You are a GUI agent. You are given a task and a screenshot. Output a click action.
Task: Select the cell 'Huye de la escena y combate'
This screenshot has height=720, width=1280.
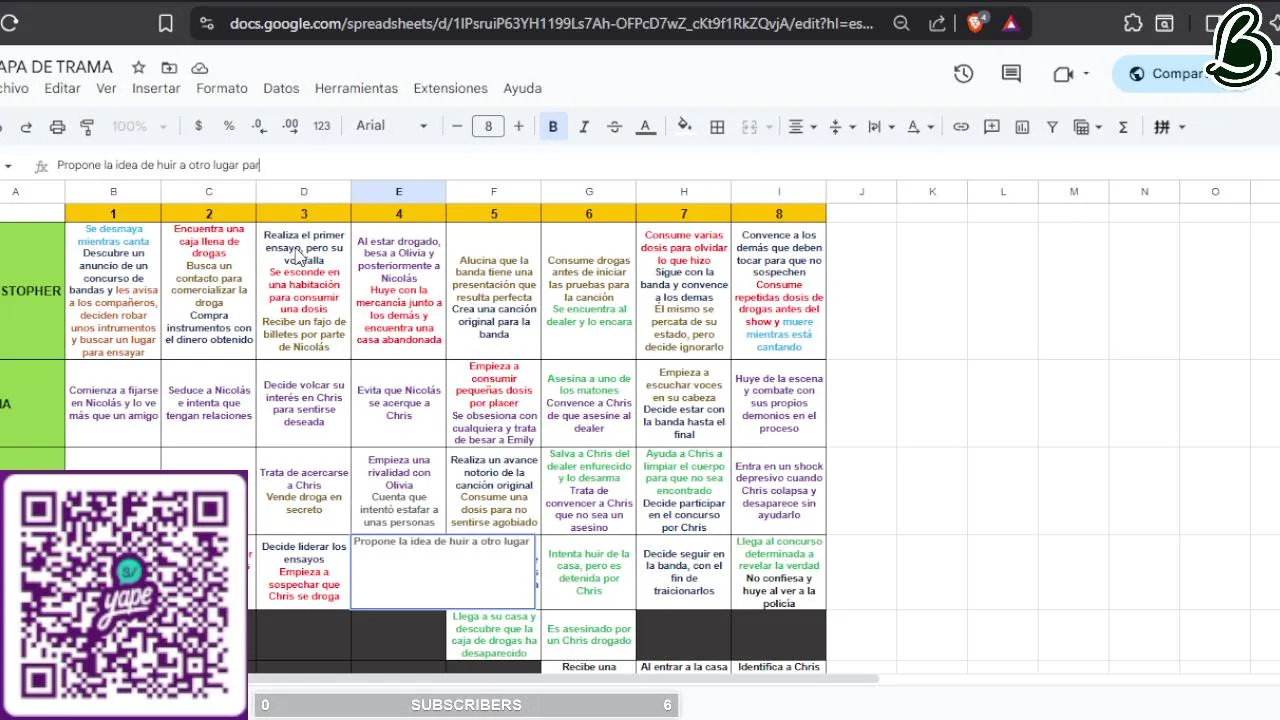click(x=779, y=403)
